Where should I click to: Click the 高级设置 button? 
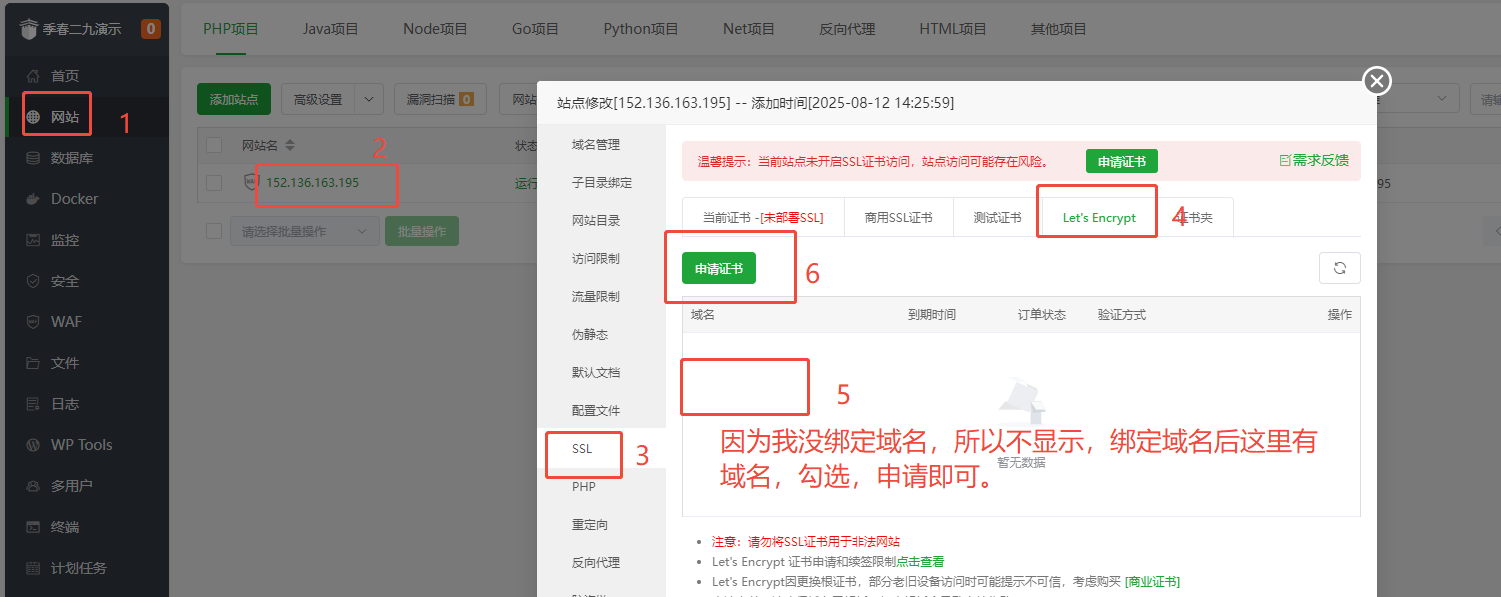click(318, 99)
